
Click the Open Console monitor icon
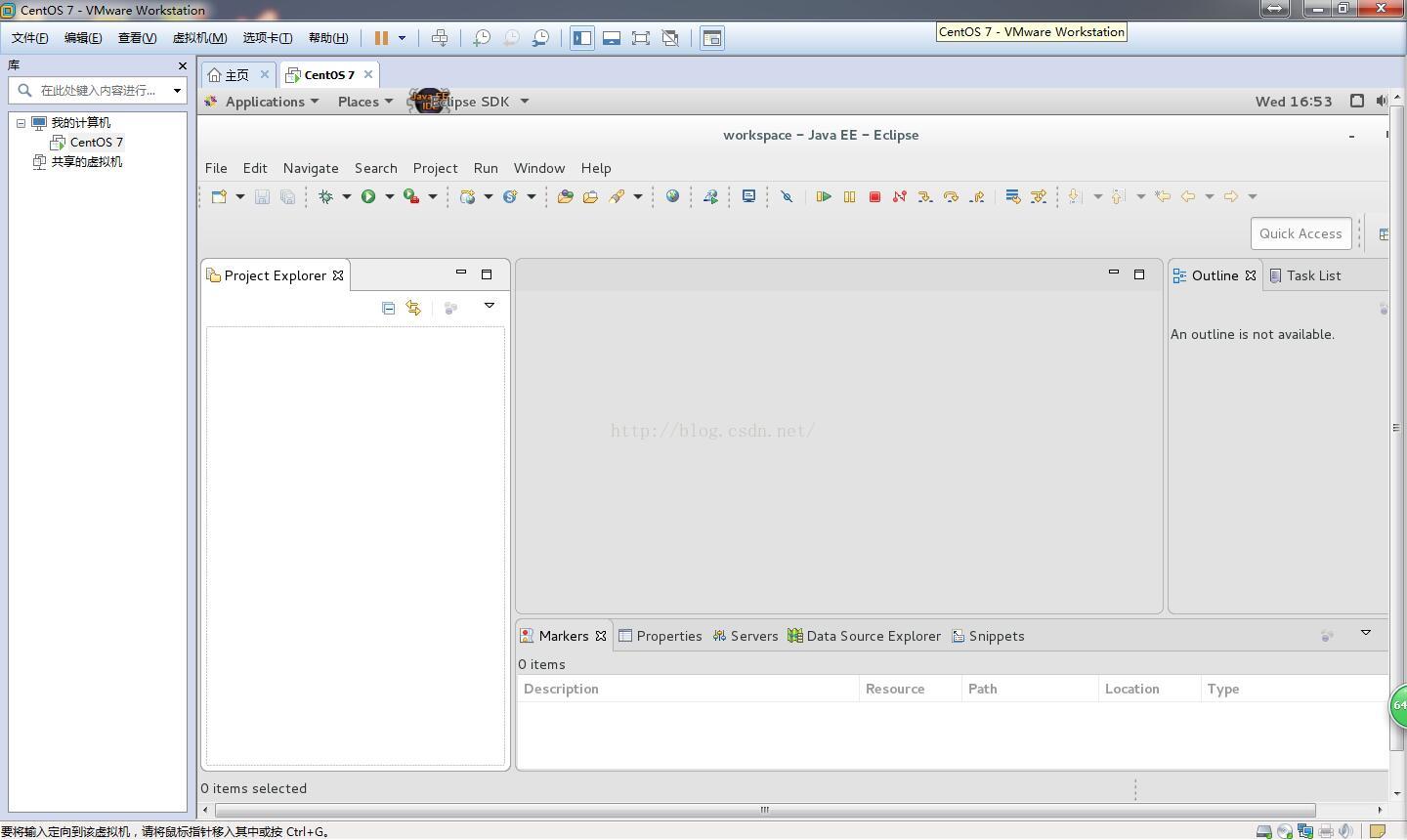(x=748, y=196)
